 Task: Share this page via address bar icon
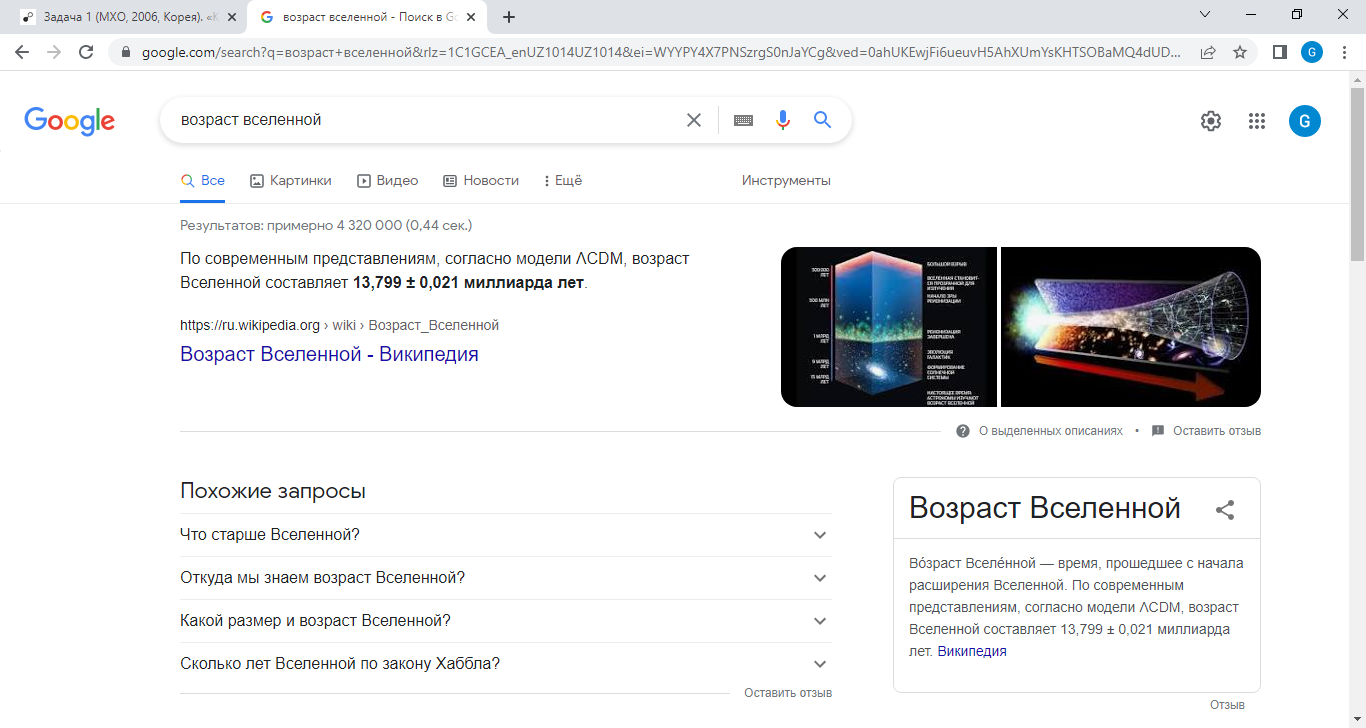click(1208, 52)
